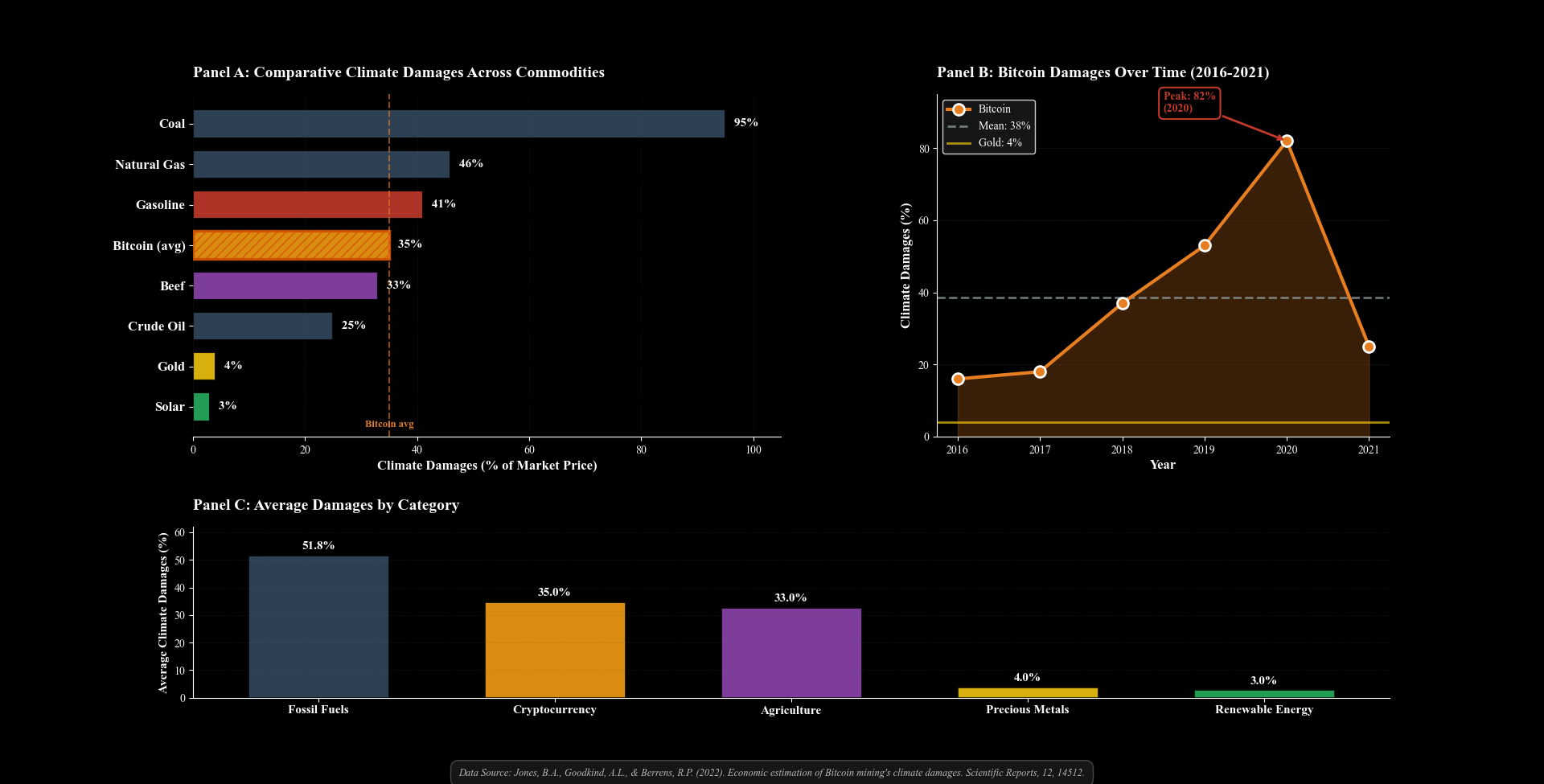Click the 'Climate Damages (% of Market Price)' axis title

[x=487, y=466]
